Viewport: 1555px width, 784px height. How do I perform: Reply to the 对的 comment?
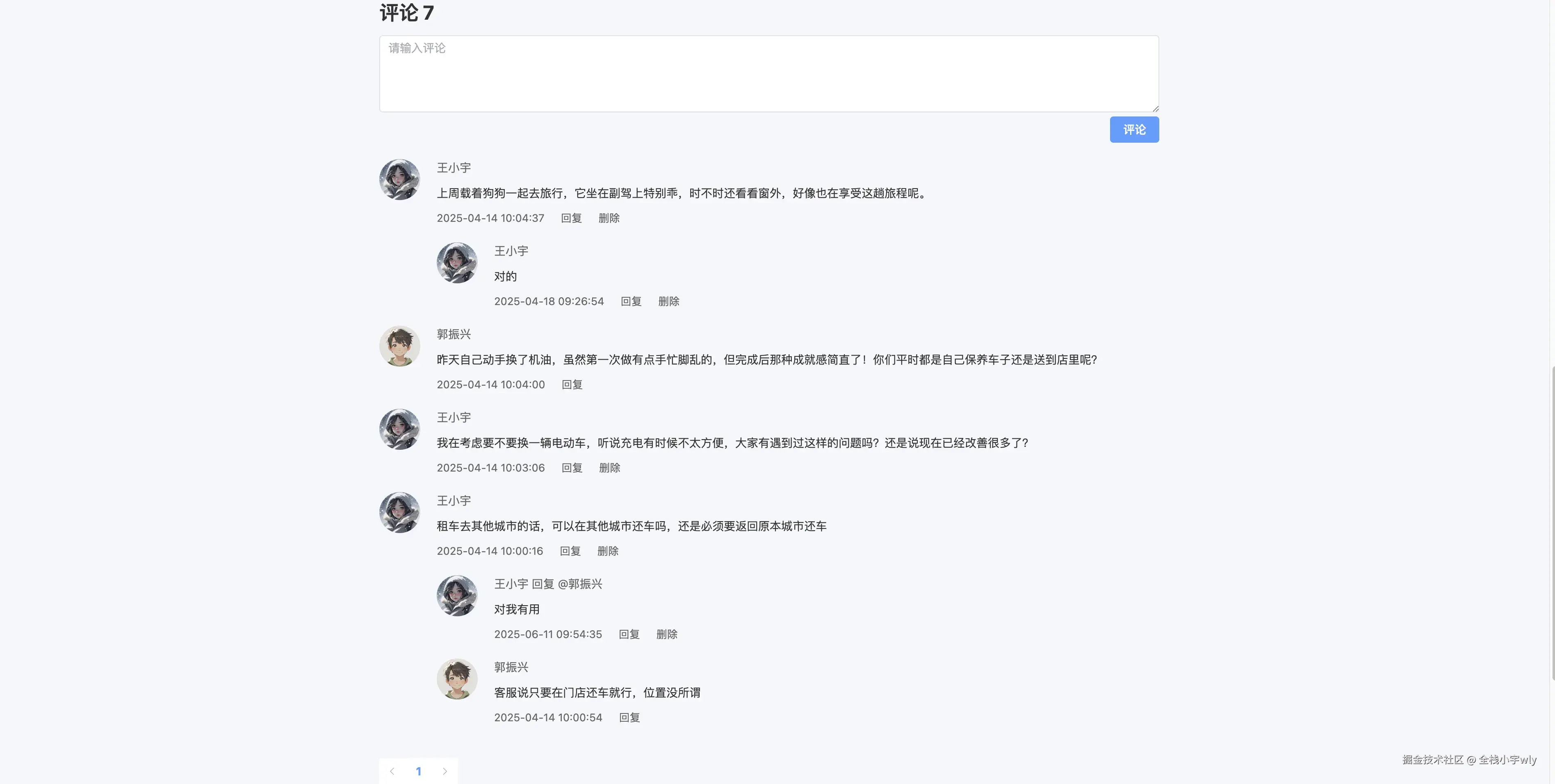click(631, 302)
